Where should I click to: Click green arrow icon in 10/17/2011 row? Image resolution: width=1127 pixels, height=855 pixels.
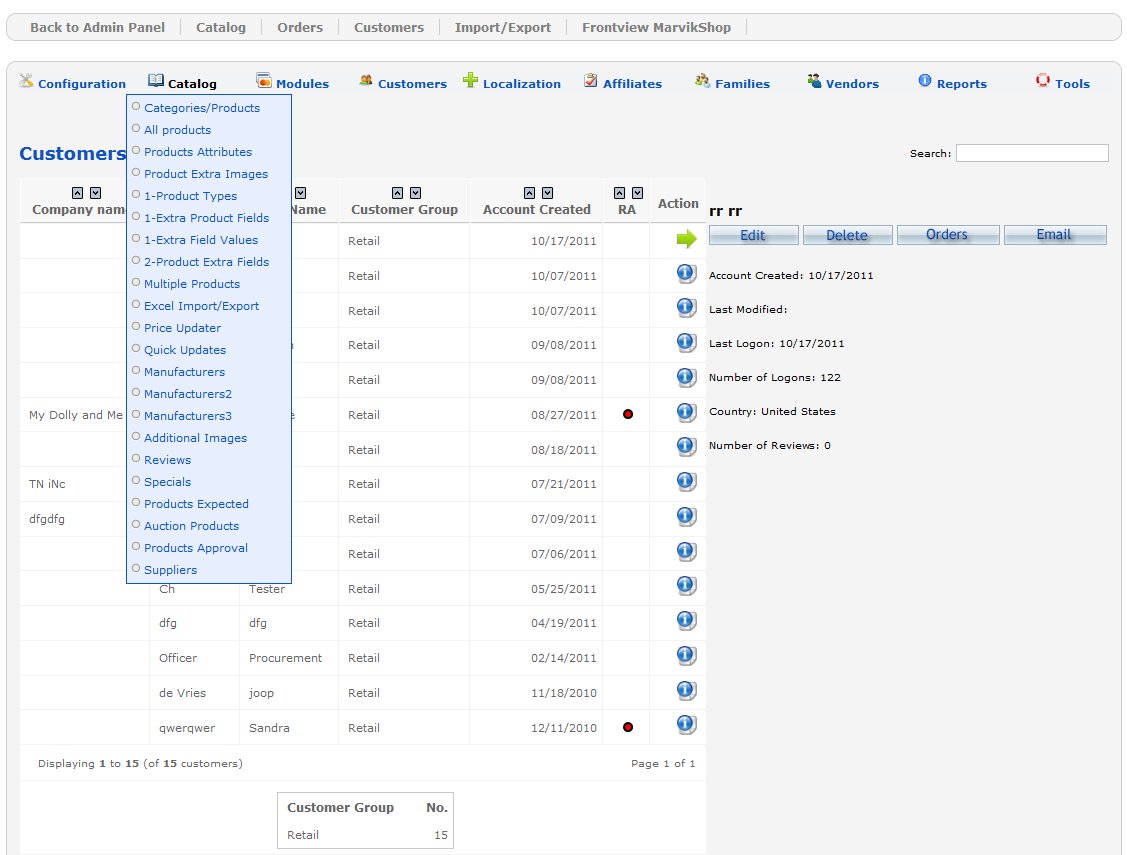coord(686,239)
